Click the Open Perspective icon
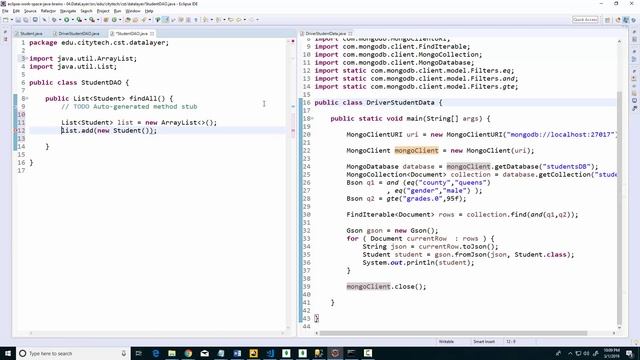 pyautogui.click(x=608, y=20)
